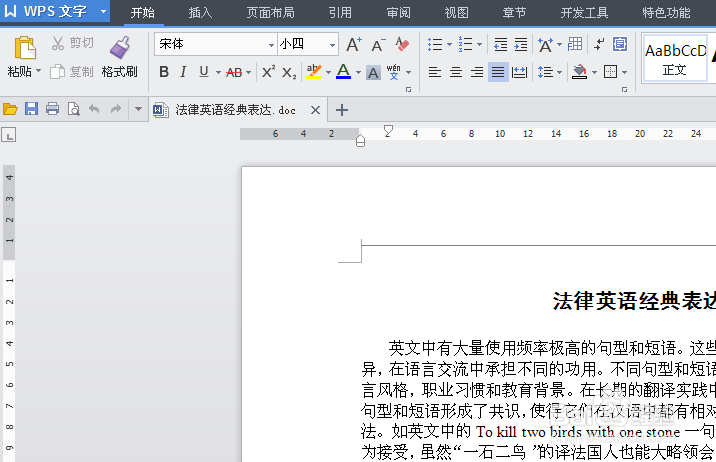Toggle character shading A icon
This screenshot has width=716, height=462.
point(373,73)
